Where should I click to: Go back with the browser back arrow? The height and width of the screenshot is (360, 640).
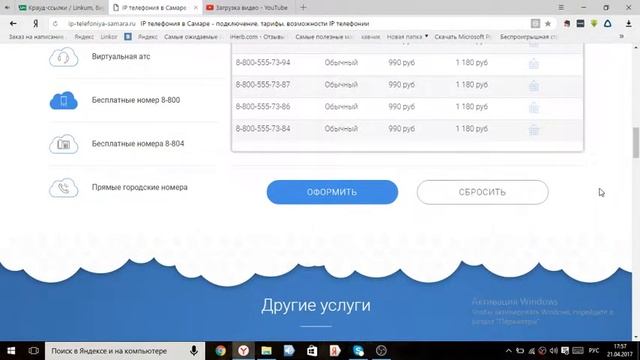pos(13,24)
